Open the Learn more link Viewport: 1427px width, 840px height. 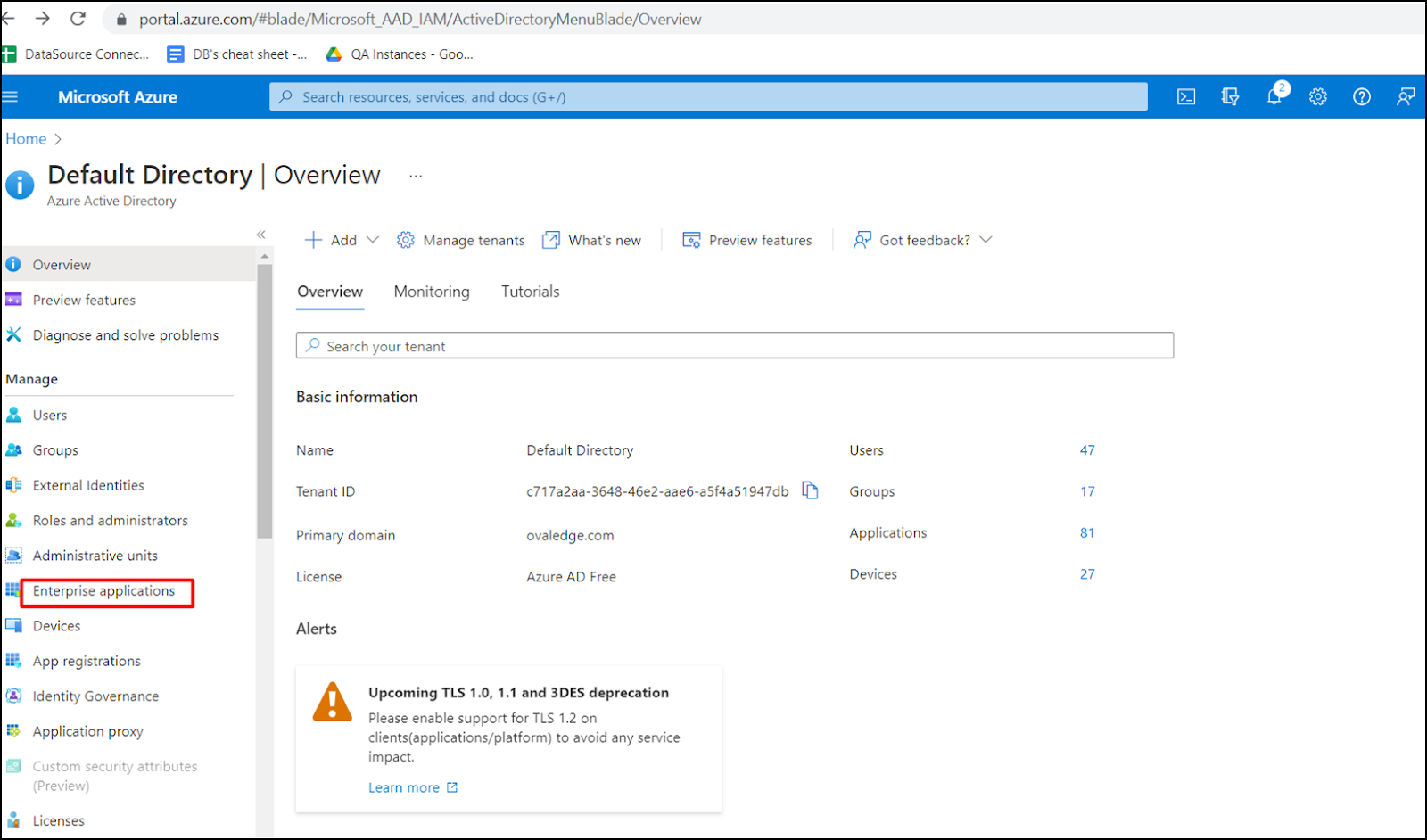[413, 787]
